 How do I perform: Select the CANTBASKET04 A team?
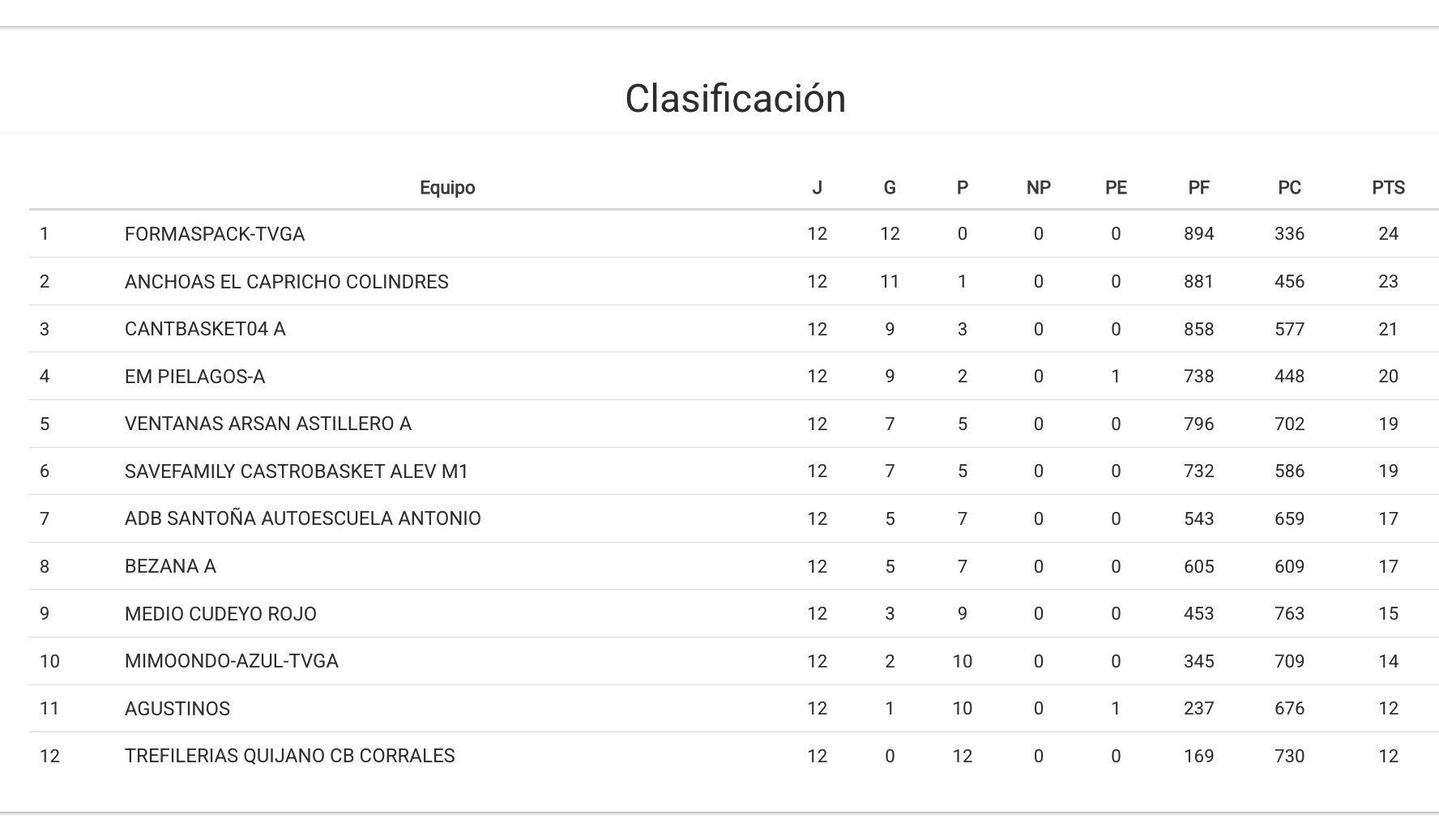(205, 329)
